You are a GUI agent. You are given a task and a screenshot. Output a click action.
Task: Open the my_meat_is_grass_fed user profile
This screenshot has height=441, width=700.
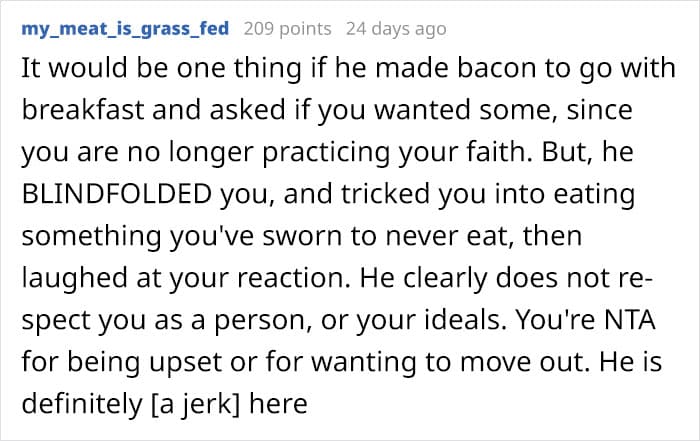pyautogui.click(x=125, y=29)
